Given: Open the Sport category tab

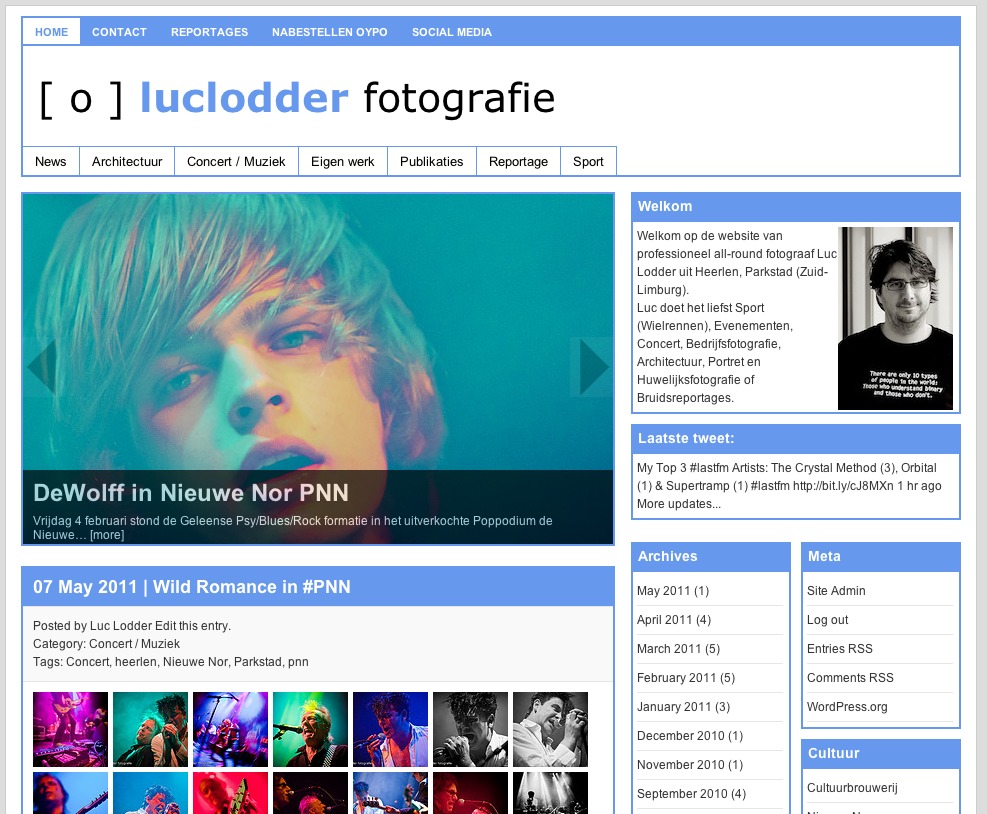Looking at the screenshot, I should point(588,161).
